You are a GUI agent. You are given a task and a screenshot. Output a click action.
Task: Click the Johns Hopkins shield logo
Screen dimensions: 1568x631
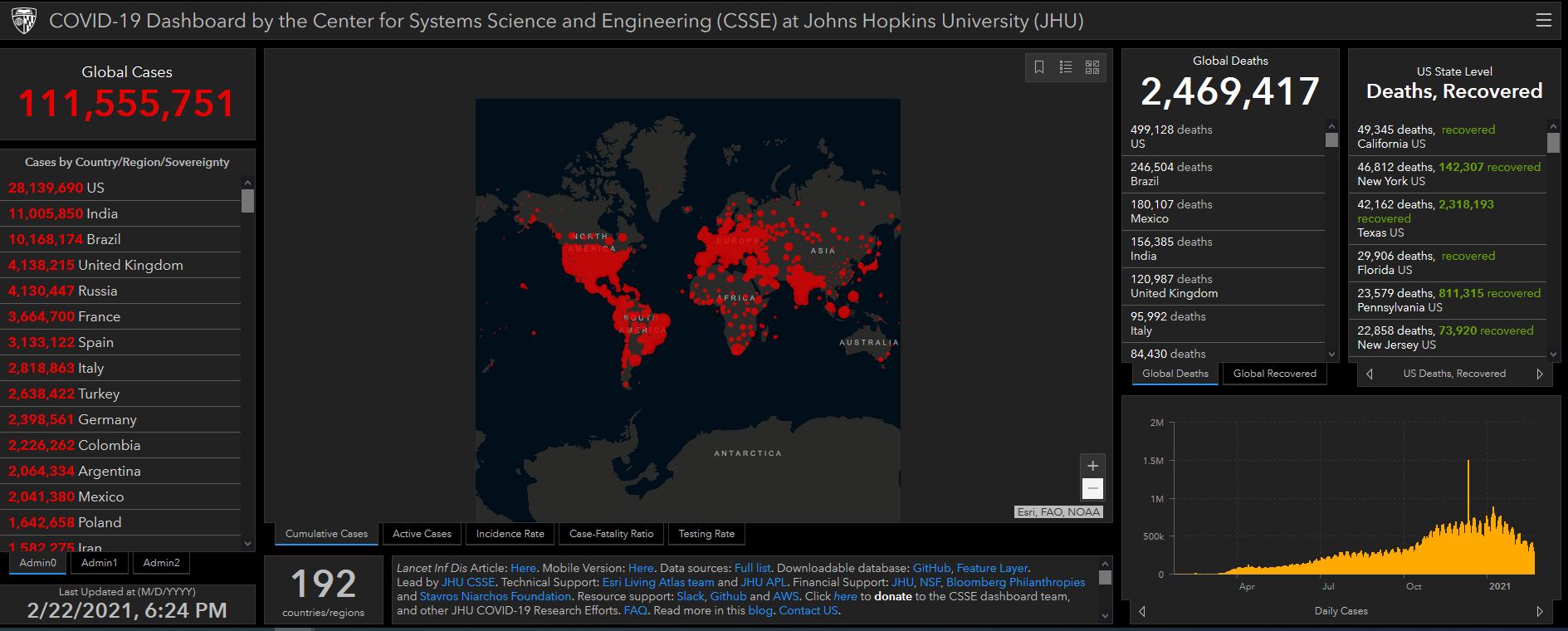coord(24,21)
